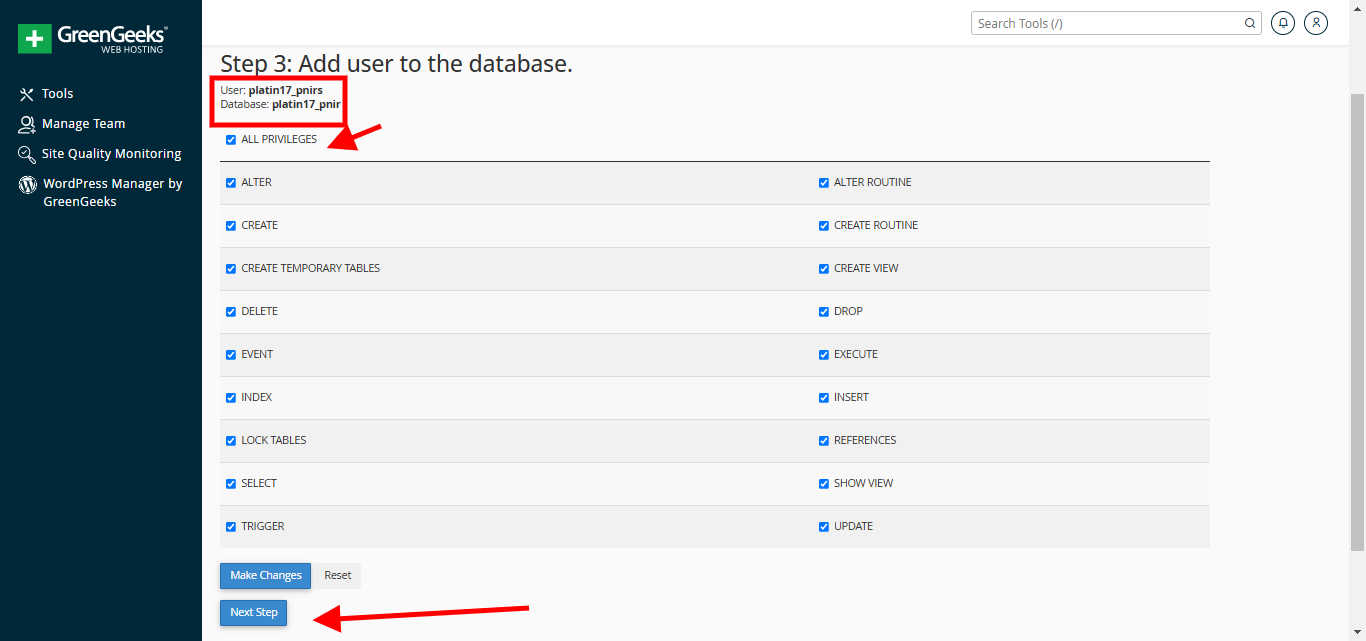This screenshot has height=641, width=1366.
Task: Click the Tools wrench icon
Action: [27, 94]
